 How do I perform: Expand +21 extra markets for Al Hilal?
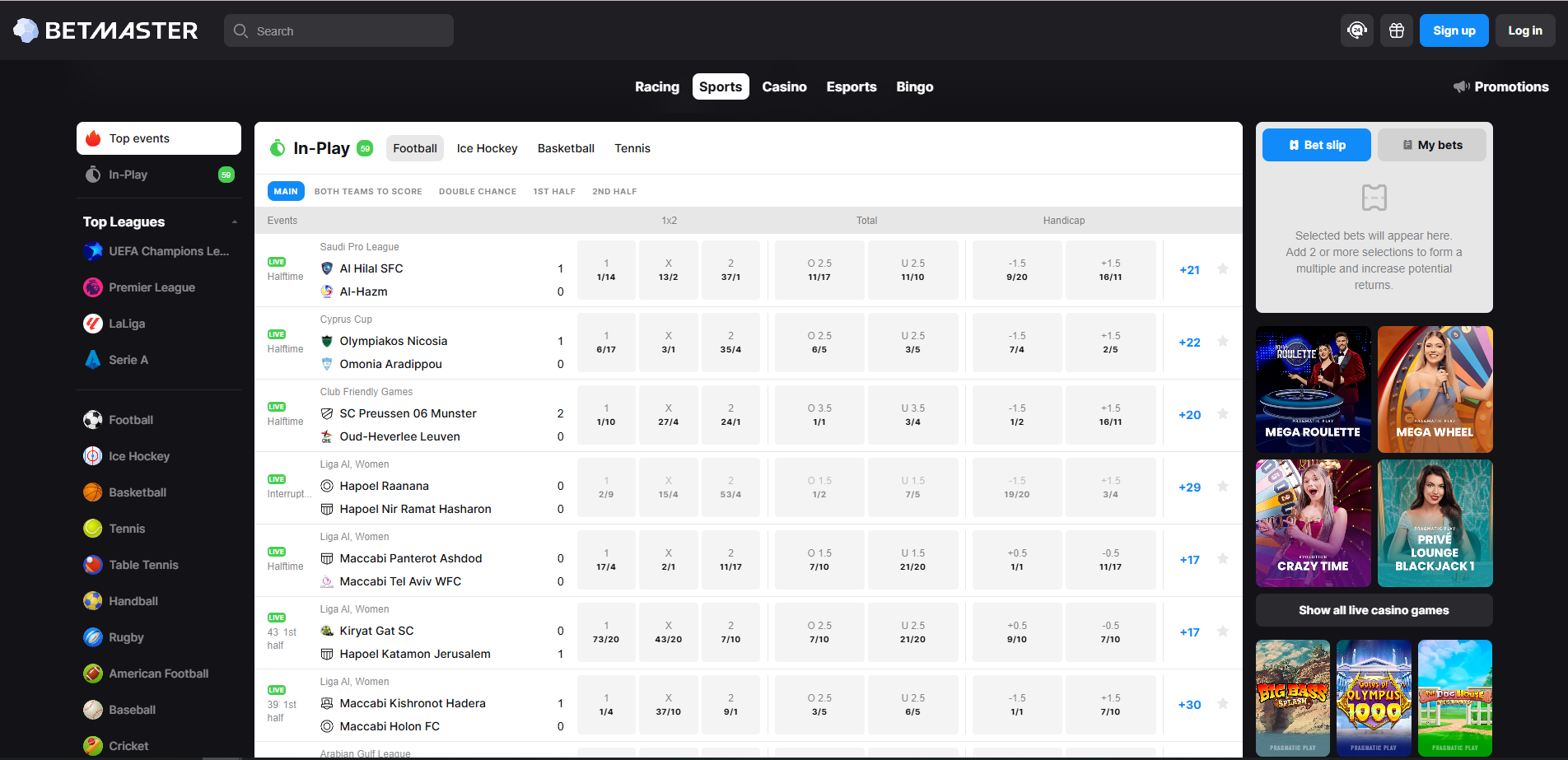1188,269
